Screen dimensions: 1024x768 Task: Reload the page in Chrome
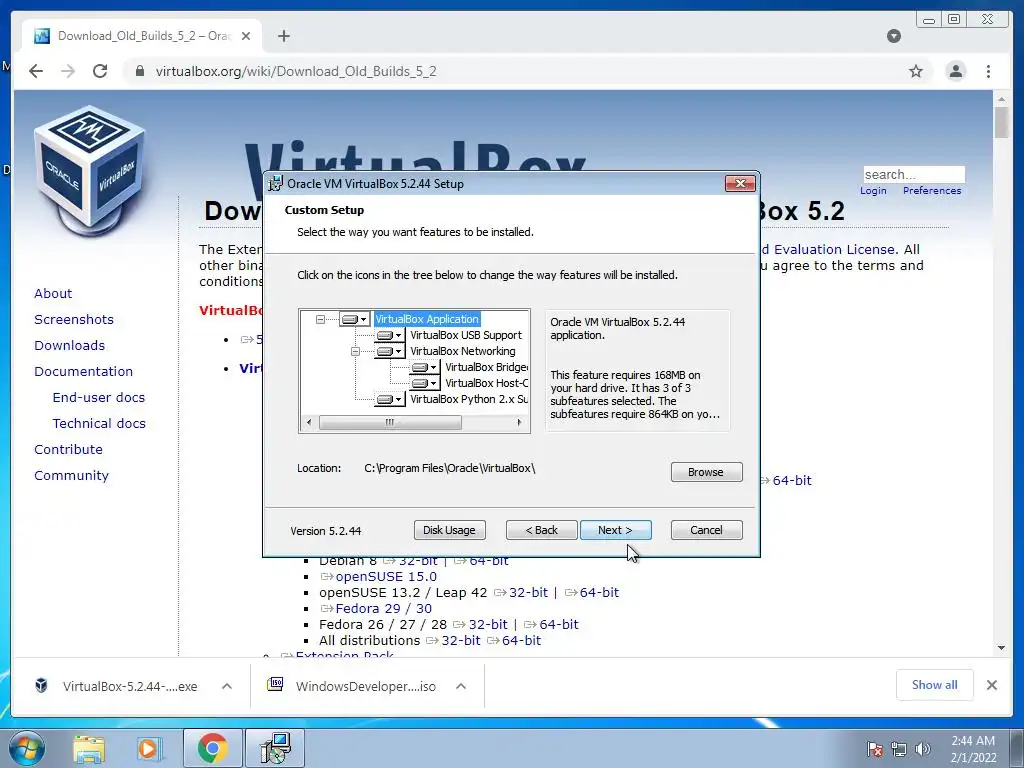[100, 71]
